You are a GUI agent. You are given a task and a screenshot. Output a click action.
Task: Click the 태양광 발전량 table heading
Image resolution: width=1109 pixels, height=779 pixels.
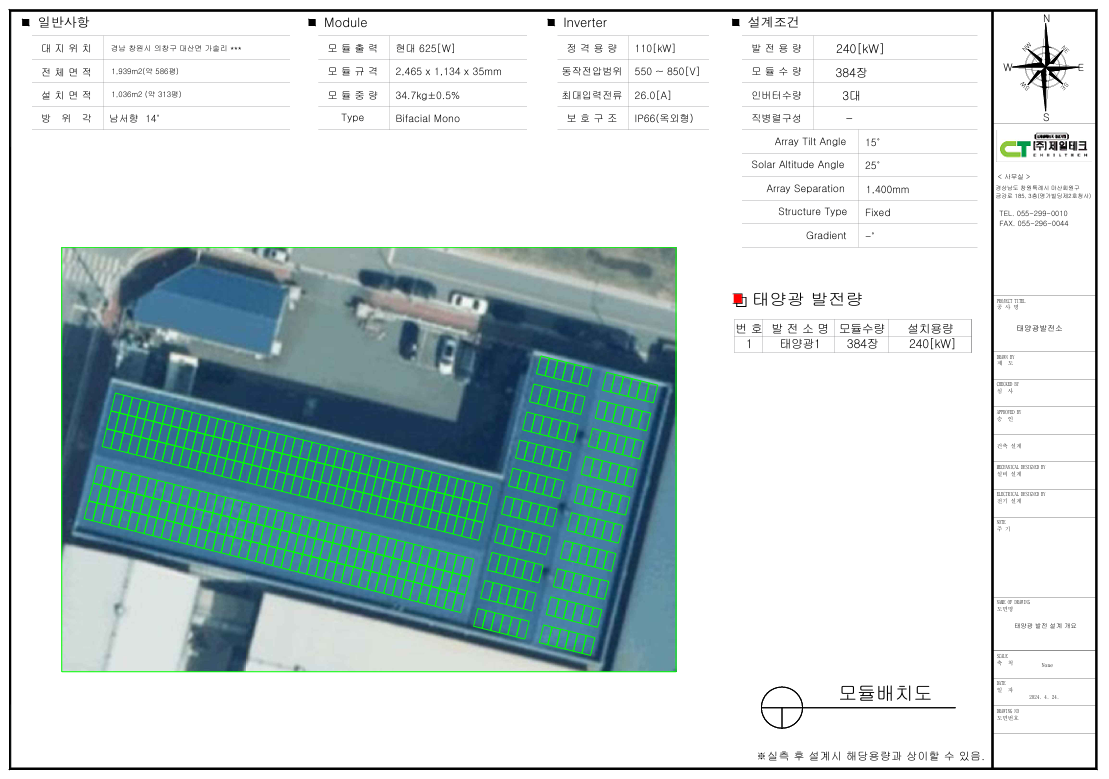[x=807, y=299]
